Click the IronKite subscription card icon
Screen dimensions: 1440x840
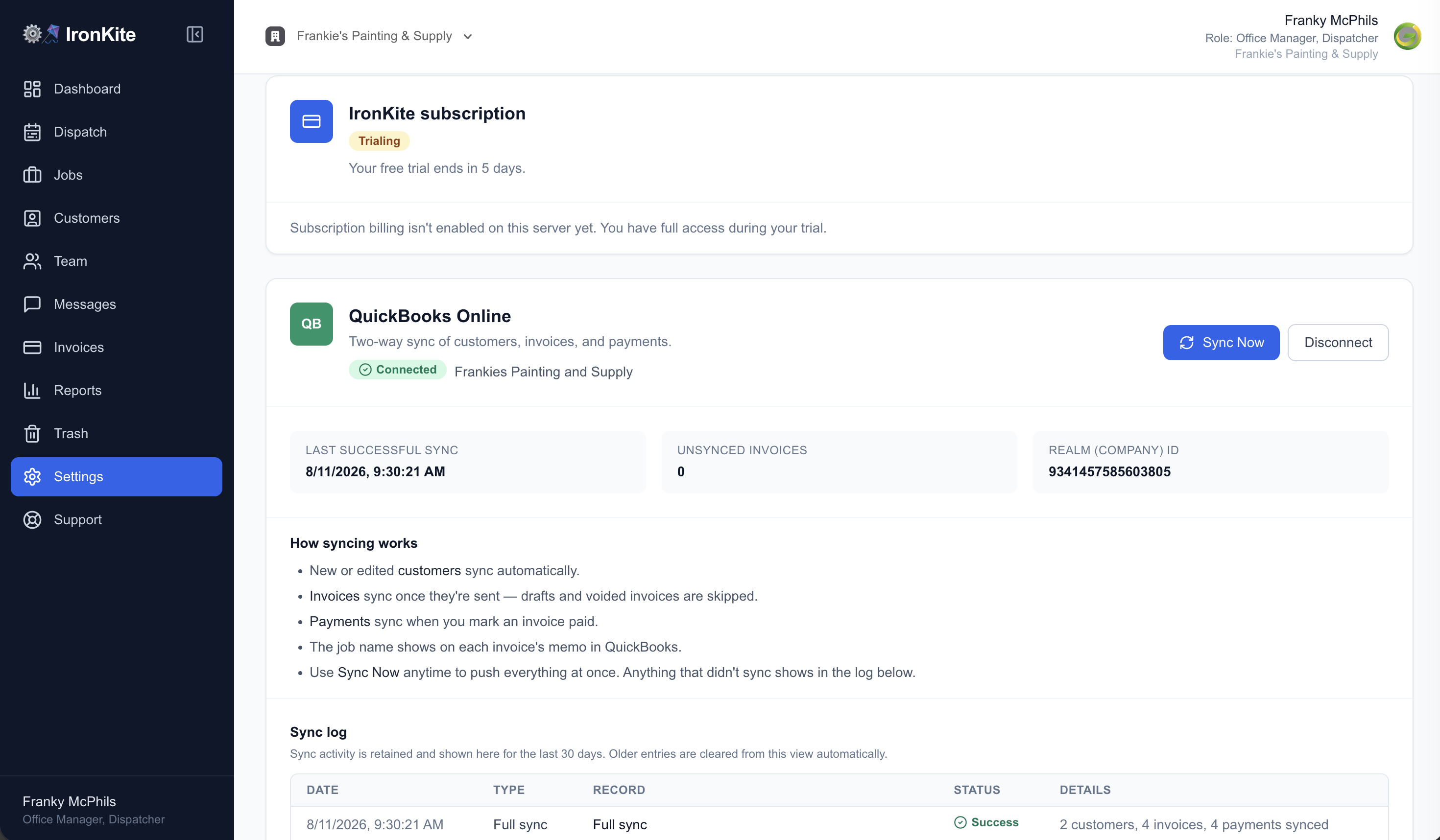pyautogui.click(x=312, y=121)
